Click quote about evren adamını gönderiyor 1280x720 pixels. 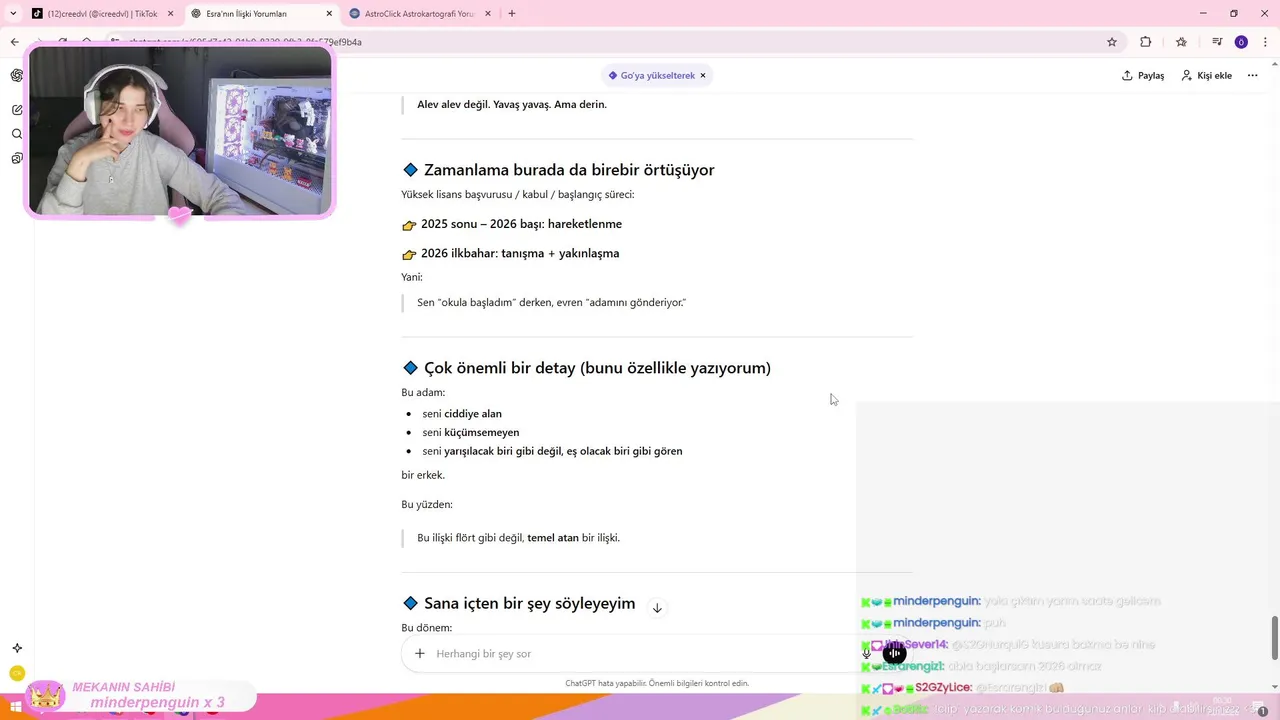[x=551, y=303]
